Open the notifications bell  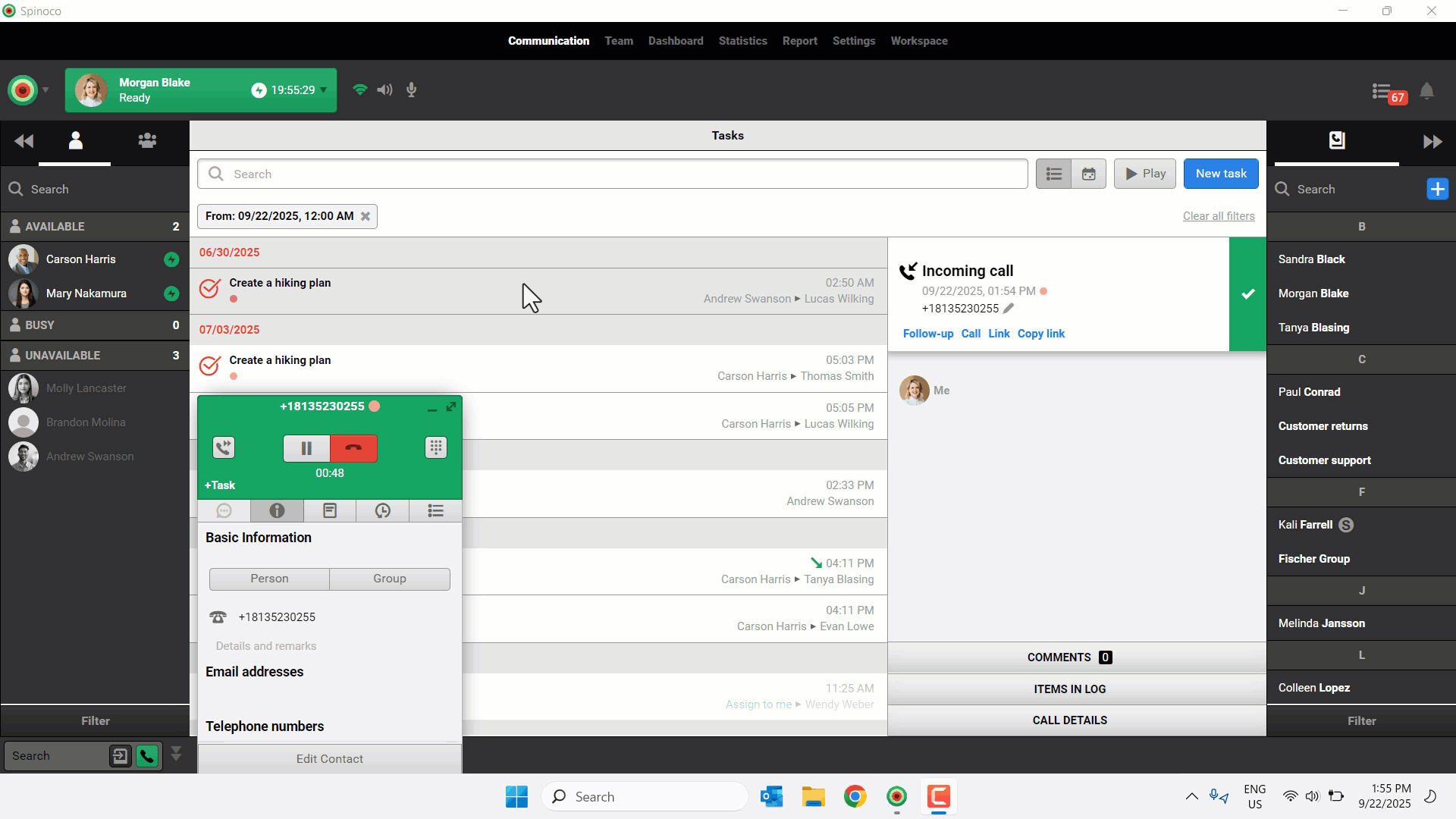click(x=1426, y=91)
